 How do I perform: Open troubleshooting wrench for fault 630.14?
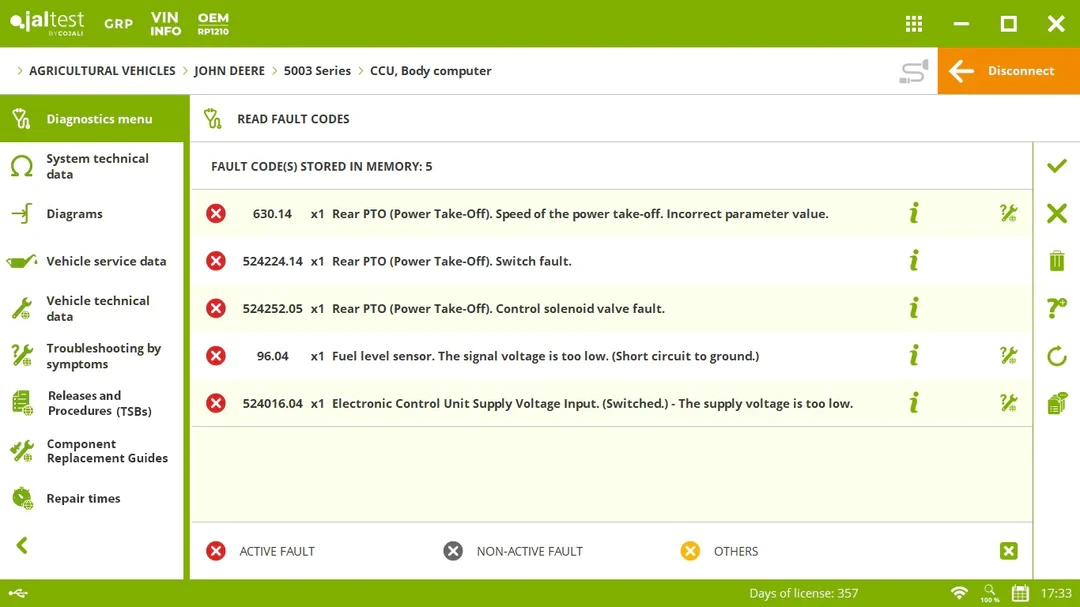click(x=1008, y=213)
